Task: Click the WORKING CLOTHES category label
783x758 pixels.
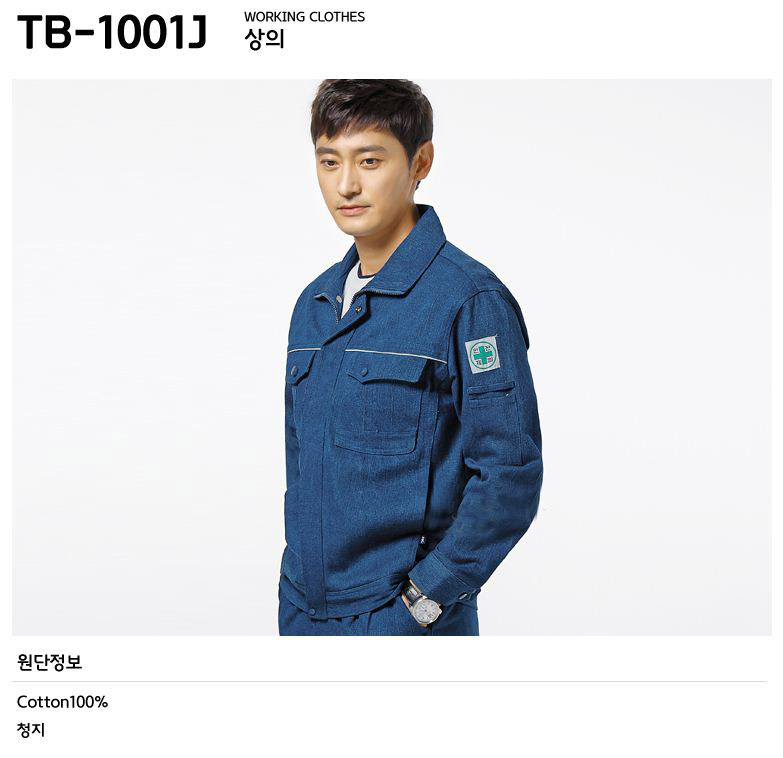Action: pyautogui.click(x=305, y=17)
